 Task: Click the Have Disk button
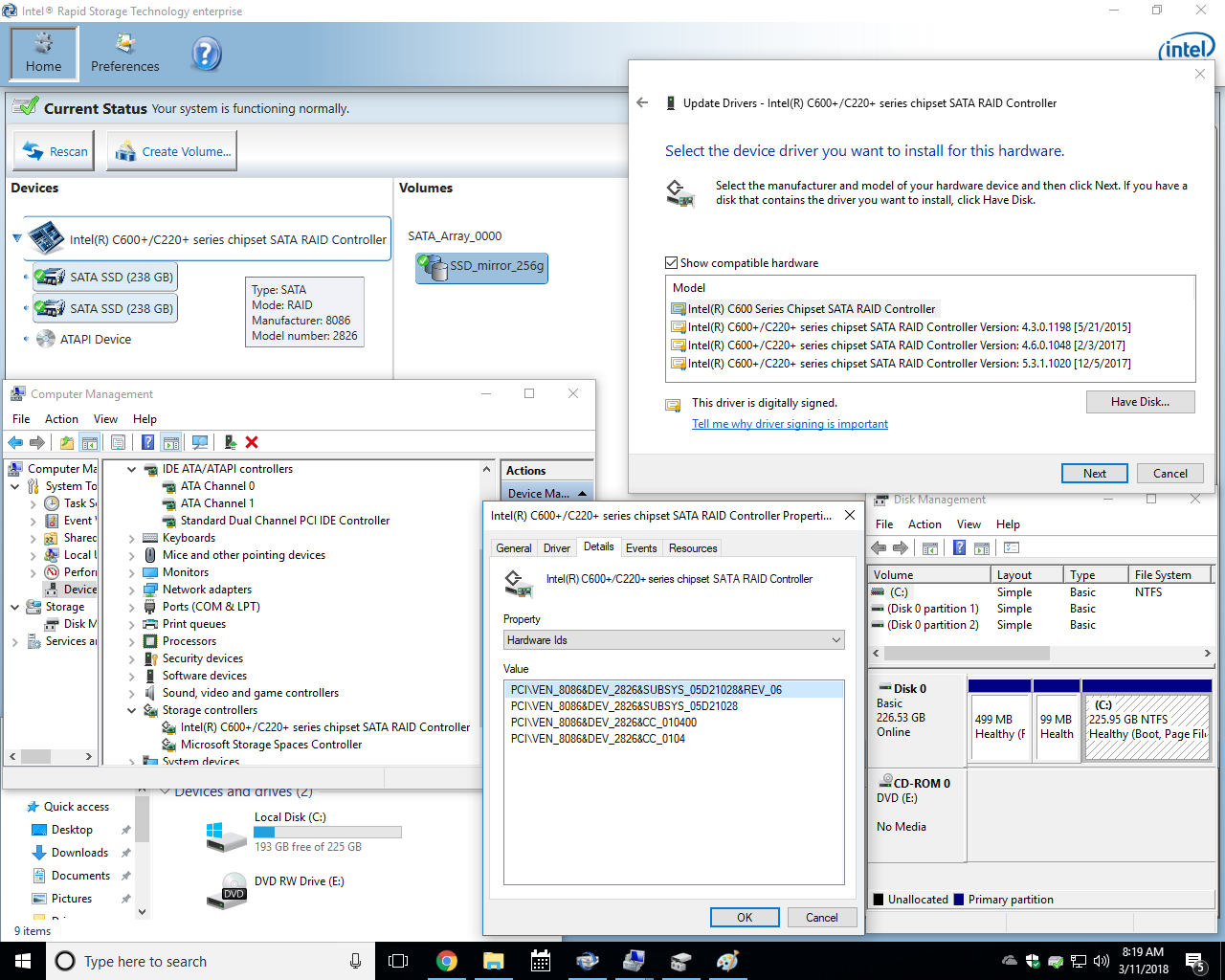1140,402
